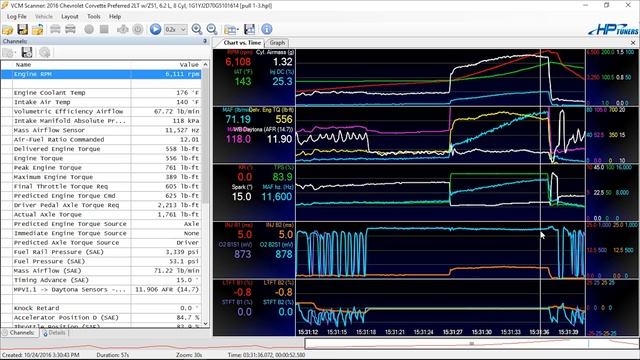
Task: Click the second grayed car icon
Action: click(70, 29)
